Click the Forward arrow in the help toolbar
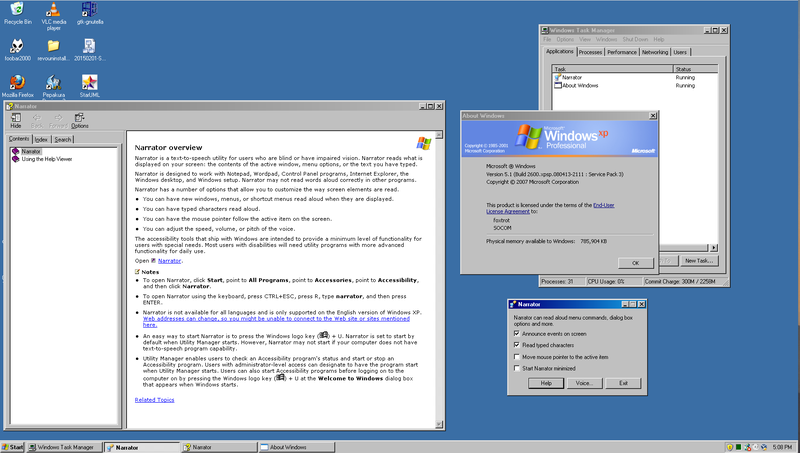 coord(58,120)
